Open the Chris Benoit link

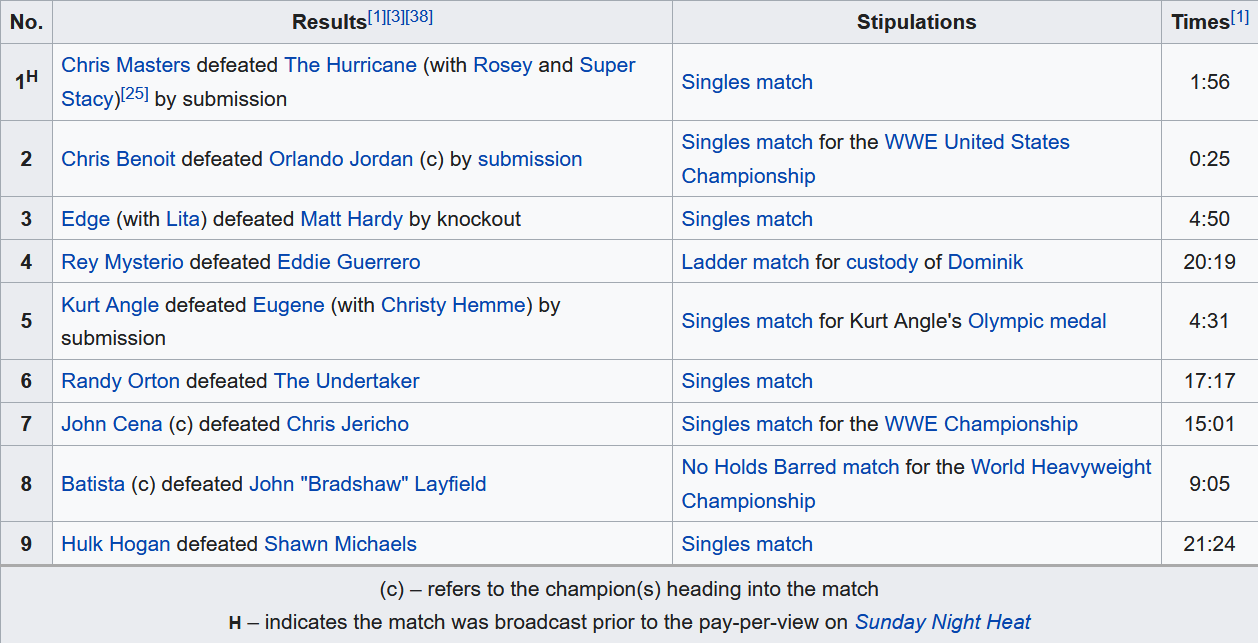click(x=118, y=159)
